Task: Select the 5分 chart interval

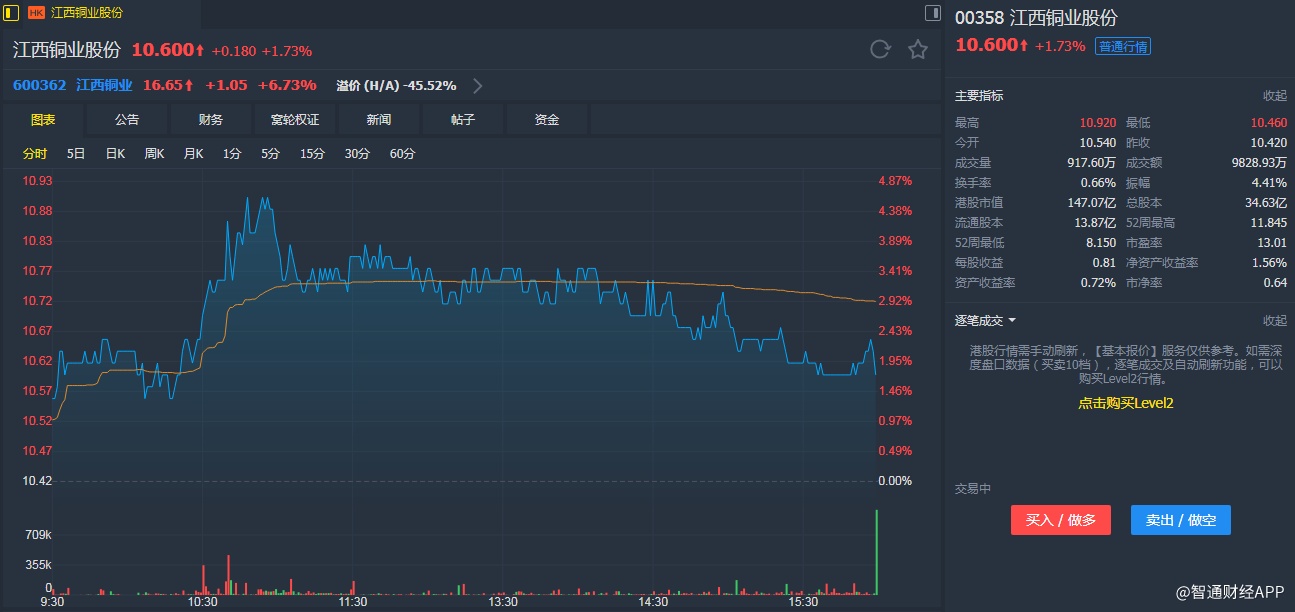Action: (271, 153)
